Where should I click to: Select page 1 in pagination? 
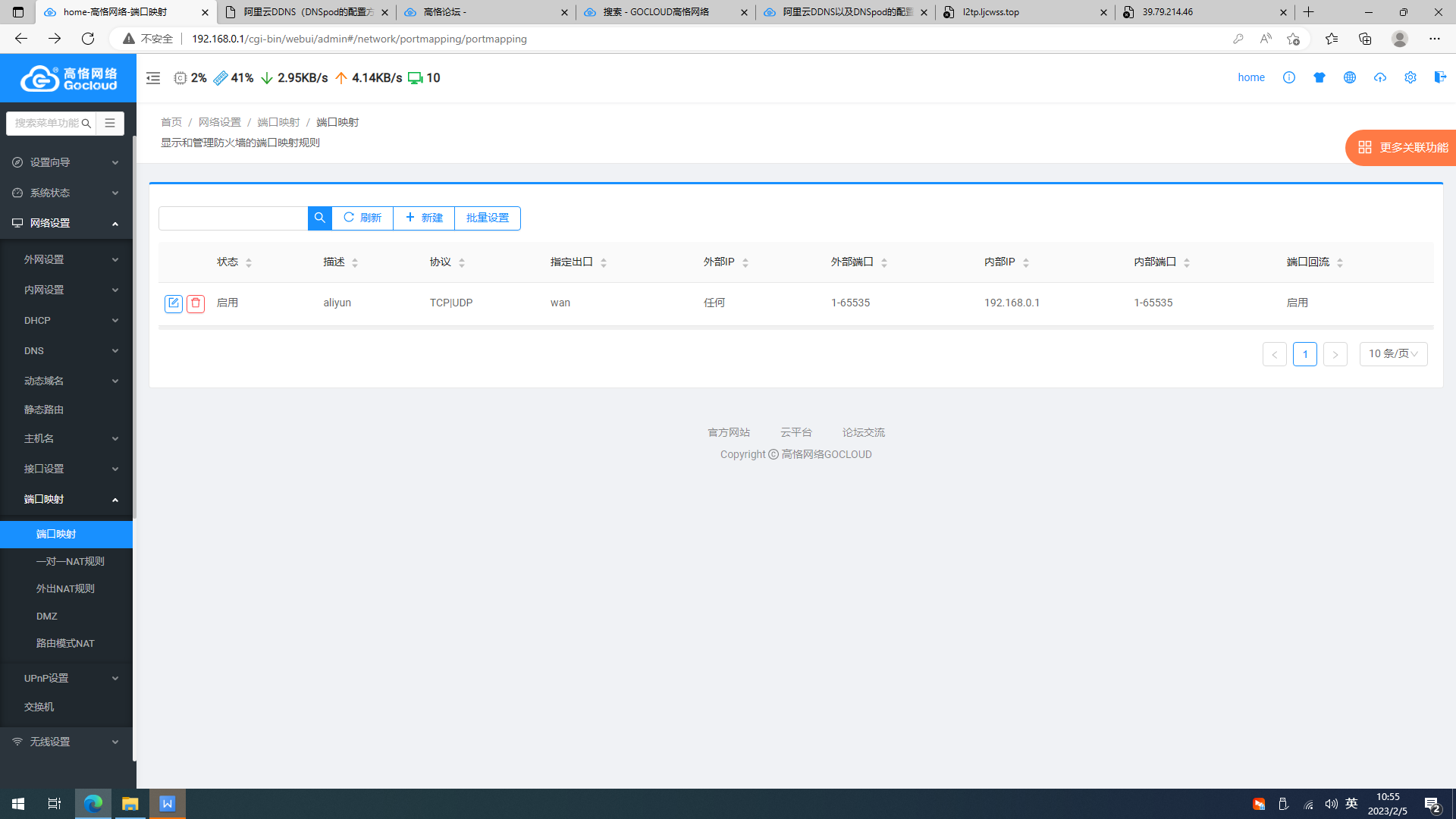click(1305, 354)
